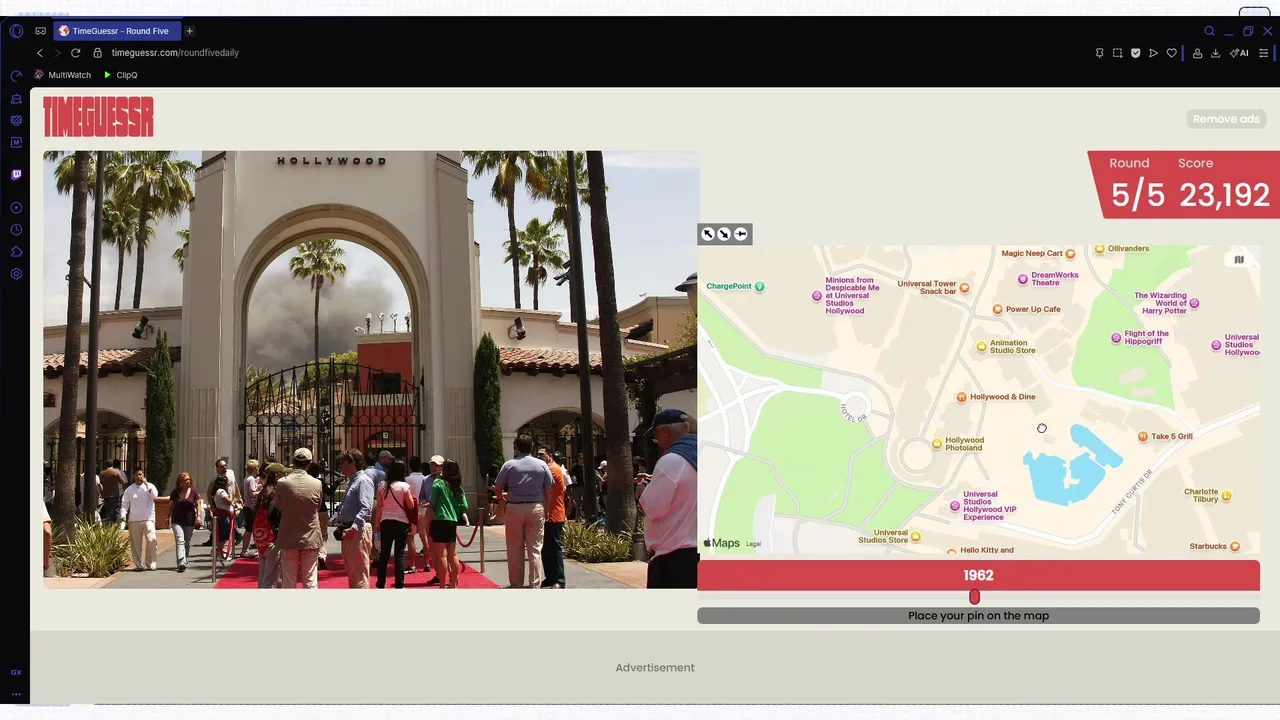The height and width of the screenshot is (720, 1280).
Task: Open the MultiWatch bookmark
Action: coord(63,75)
